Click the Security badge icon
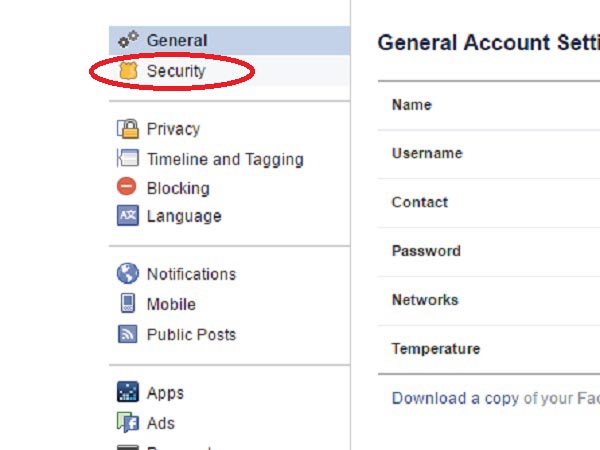 (x=127, y=71)
